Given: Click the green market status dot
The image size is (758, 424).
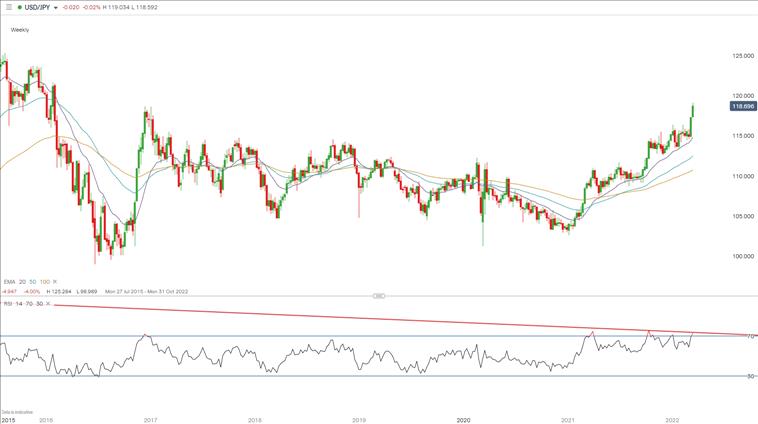Looking at the screenshot, I should 21,7.
